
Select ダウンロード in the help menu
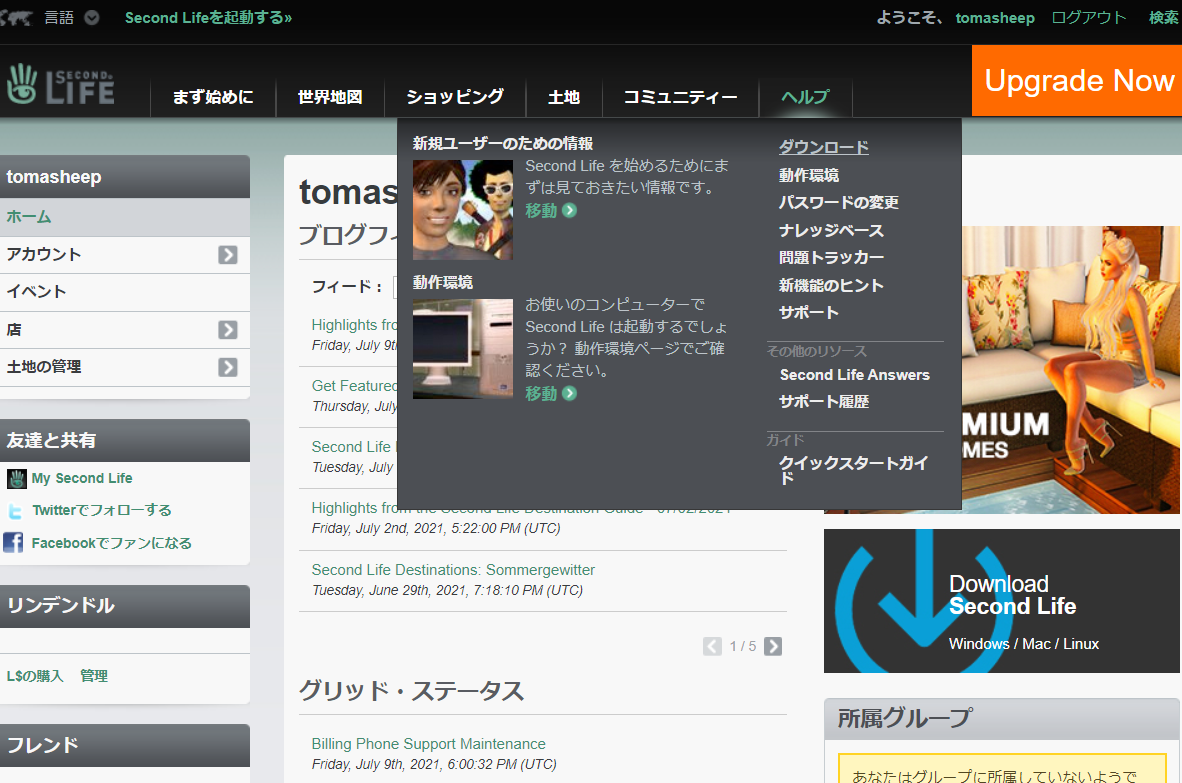click(x=823, y=148)
